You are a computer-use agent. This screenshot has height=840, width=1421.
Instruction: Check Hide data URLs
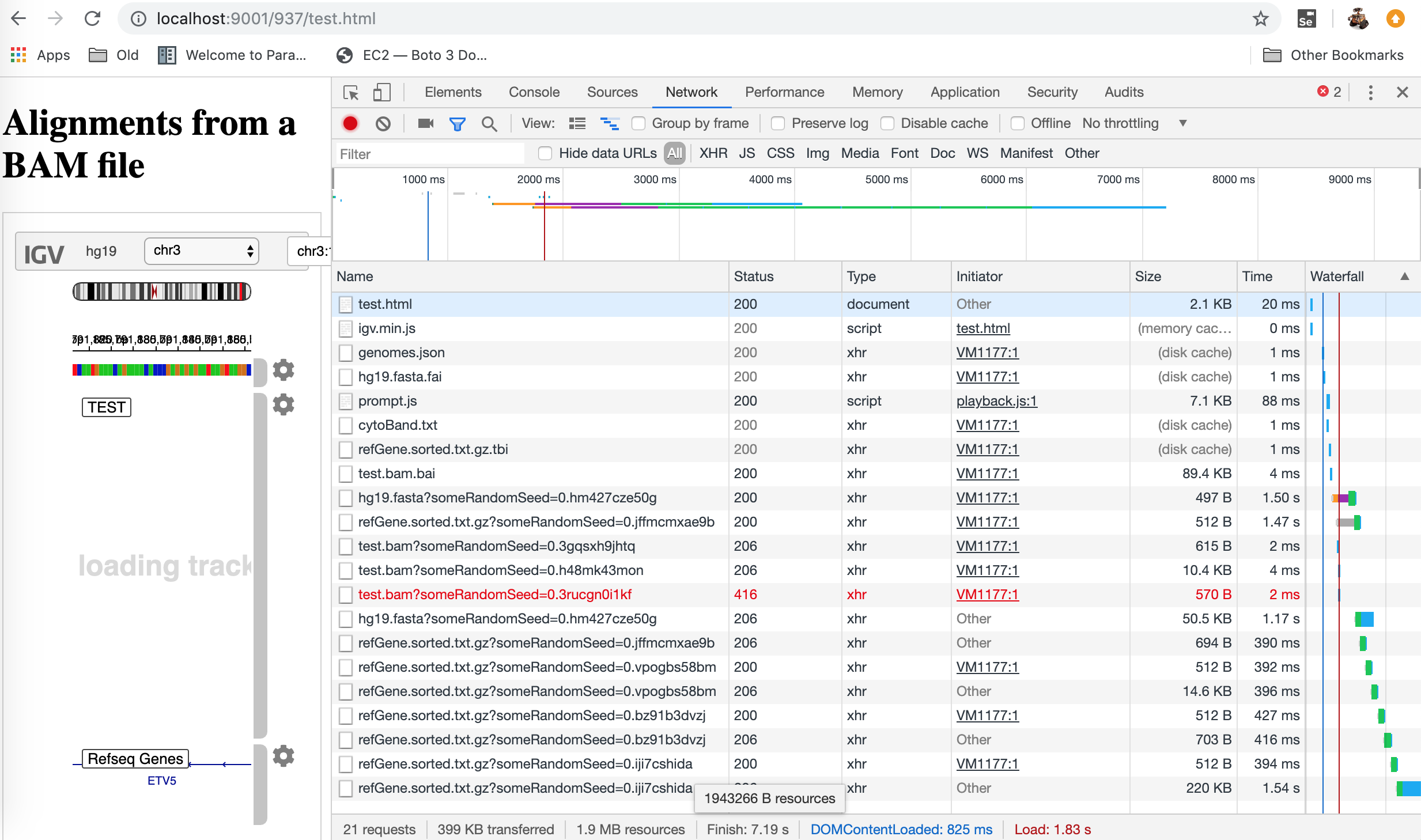[545, 153]
